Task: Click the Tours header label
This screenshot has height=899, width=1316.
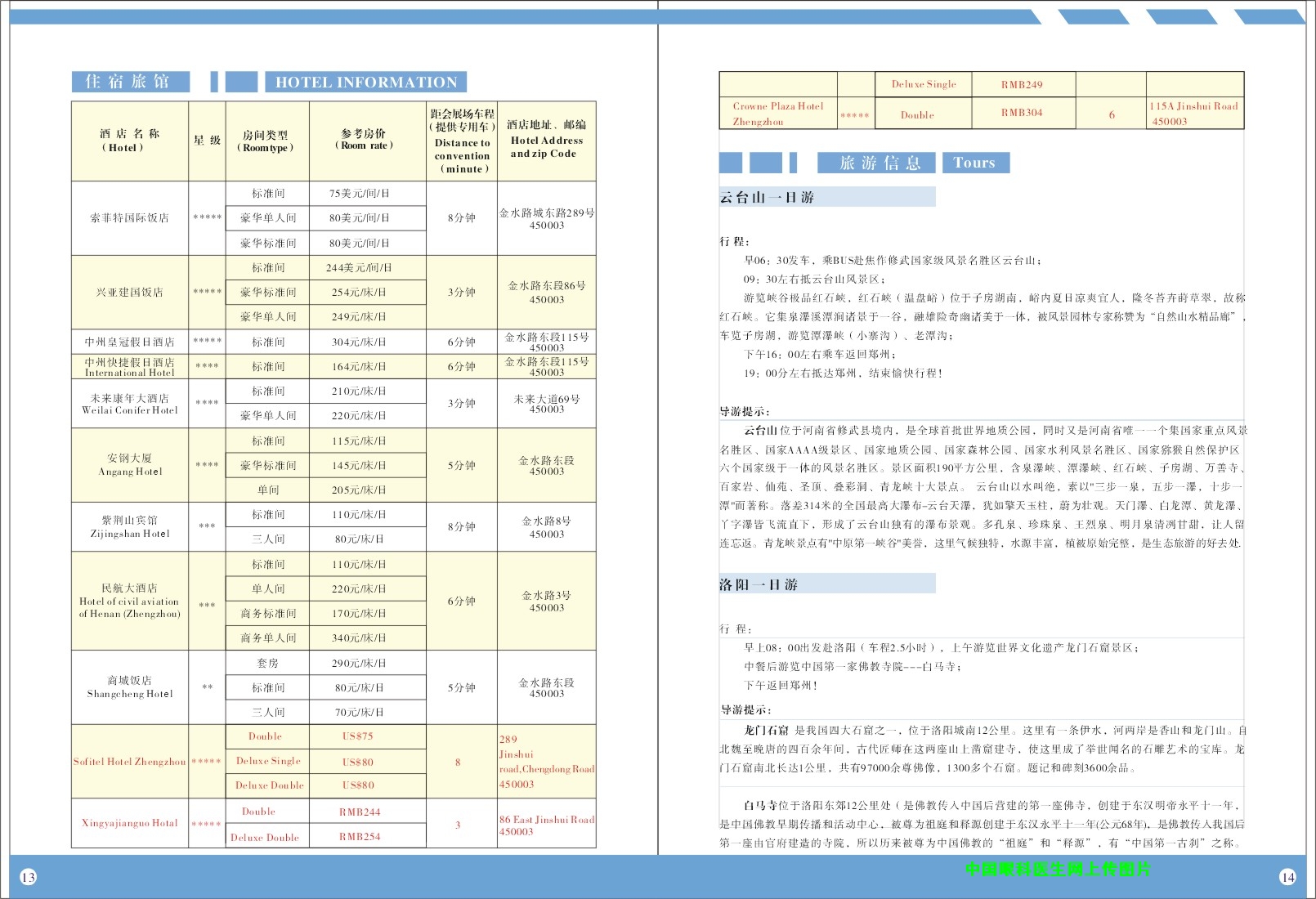Action: (x=975, y=163)
